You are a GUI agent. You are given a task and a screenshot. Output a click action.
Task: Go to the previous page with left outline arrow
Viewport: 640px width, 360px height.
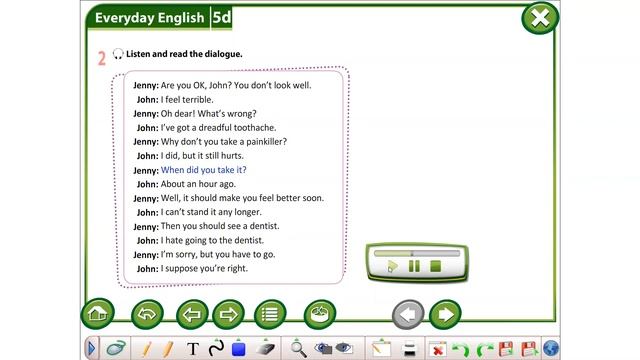pos(192,314)
